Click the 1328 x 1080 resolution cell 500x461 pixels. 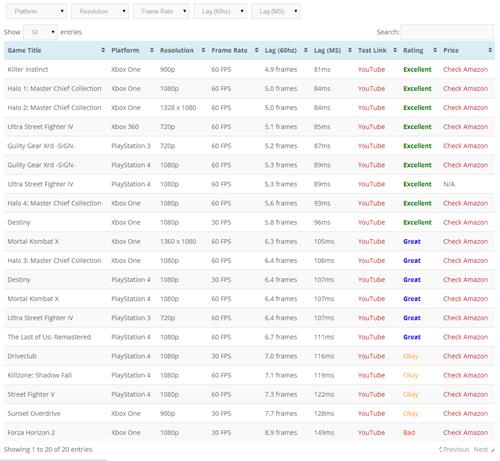point(178,108)
